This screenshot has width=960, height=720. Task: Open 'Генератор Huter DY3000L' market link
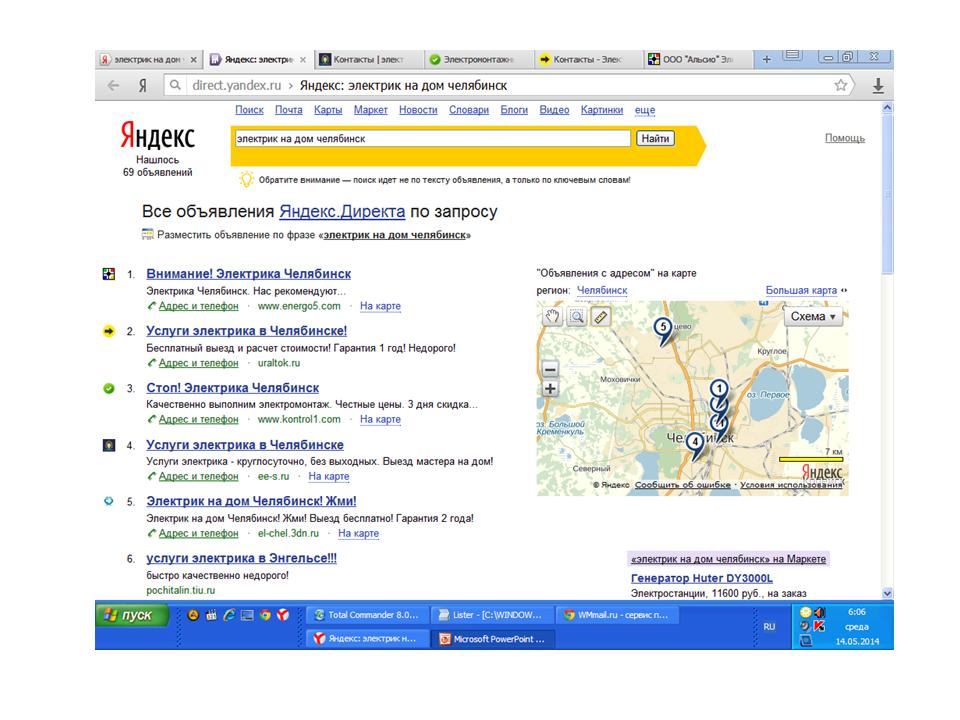point(702,579)
